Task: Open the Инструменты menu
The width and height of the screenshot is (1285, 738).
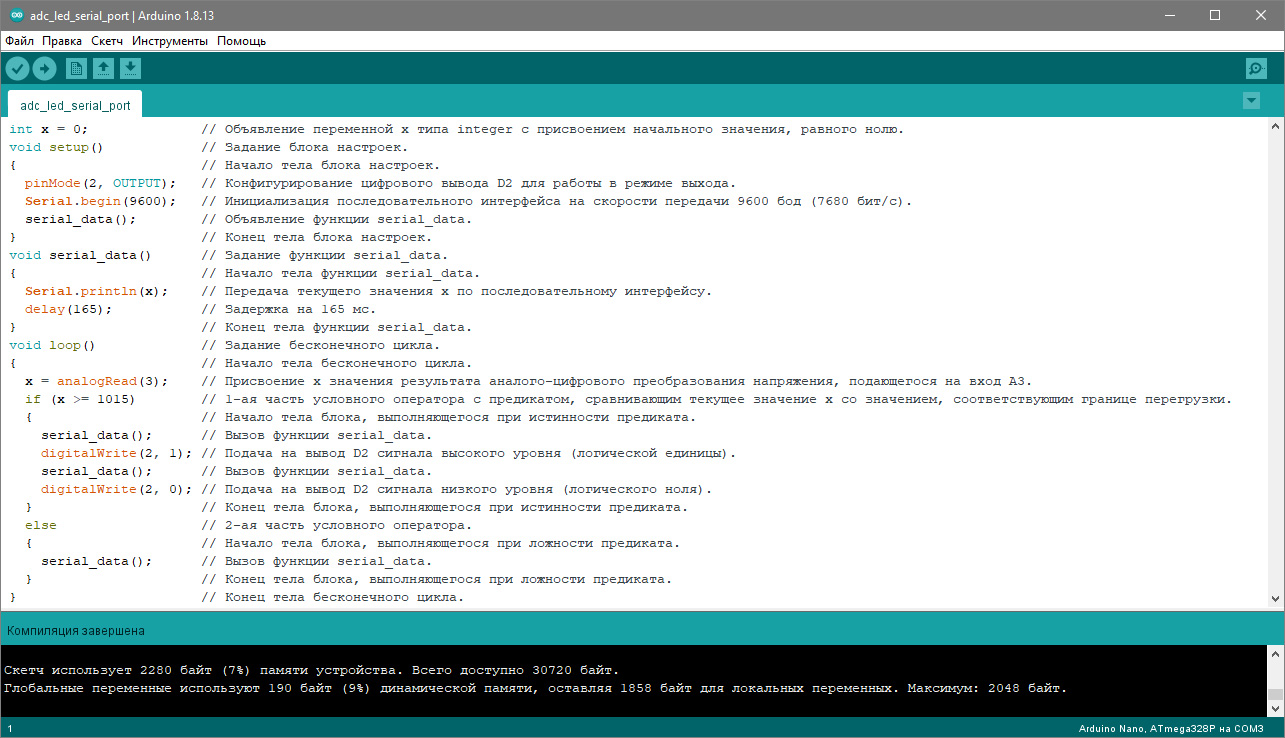Action: point(170,41)
